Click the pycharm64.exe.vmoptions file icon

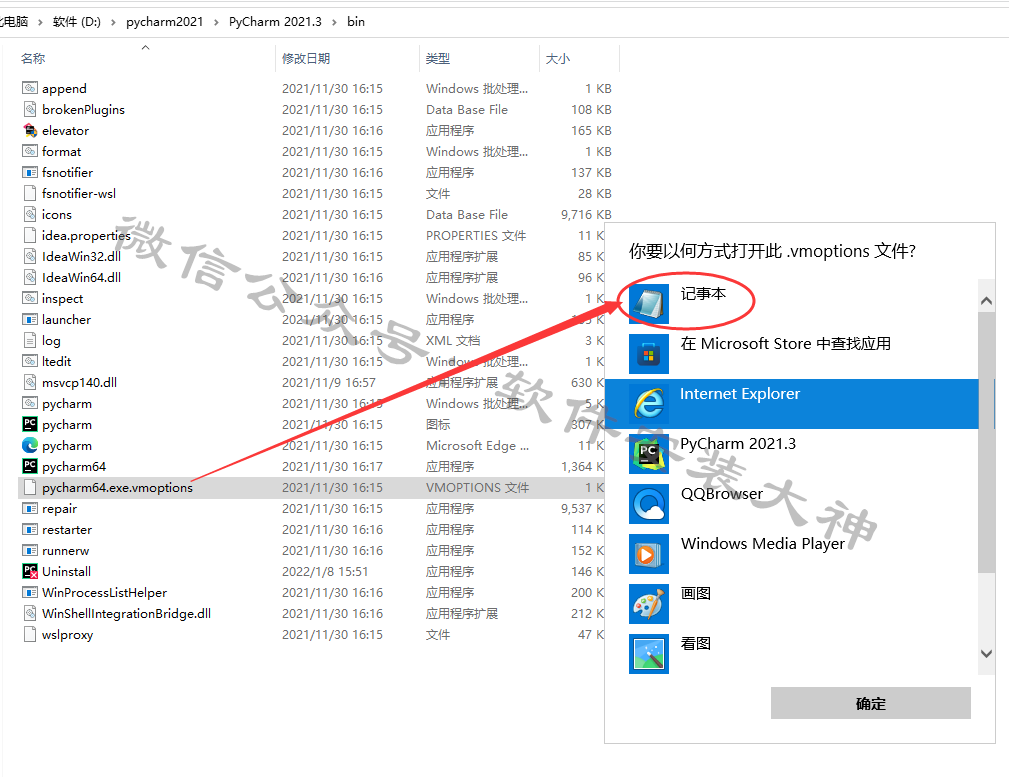point(30,487)
